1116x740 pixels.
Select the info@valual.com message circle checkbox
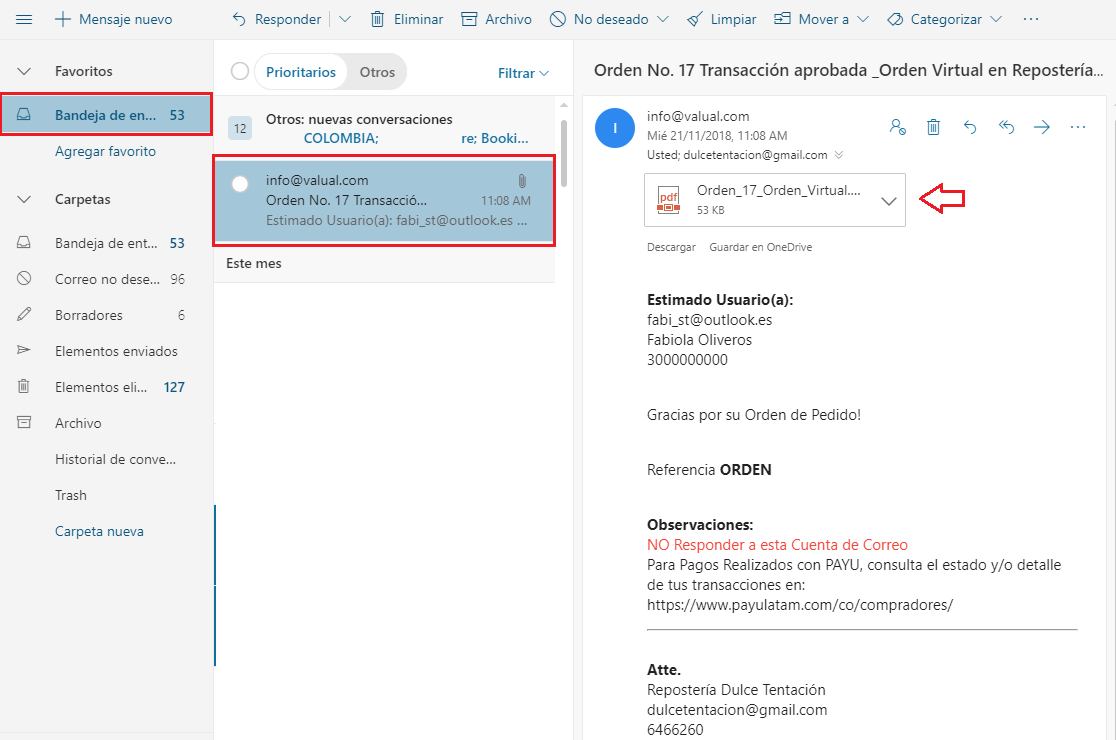click(x=240, y=184)
